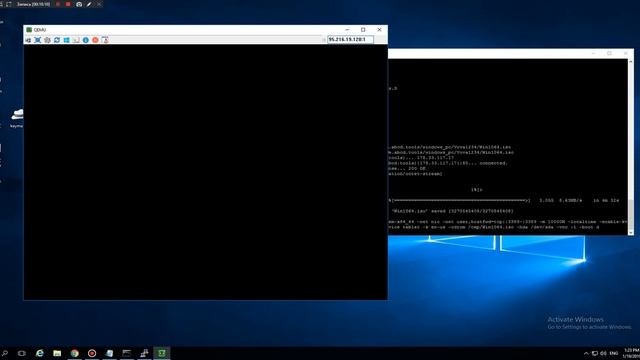Launch Internet Explorer from taskbar
The width and height of the screenshot is (640, 360).
pyautogui.click(x=40, y=353)
